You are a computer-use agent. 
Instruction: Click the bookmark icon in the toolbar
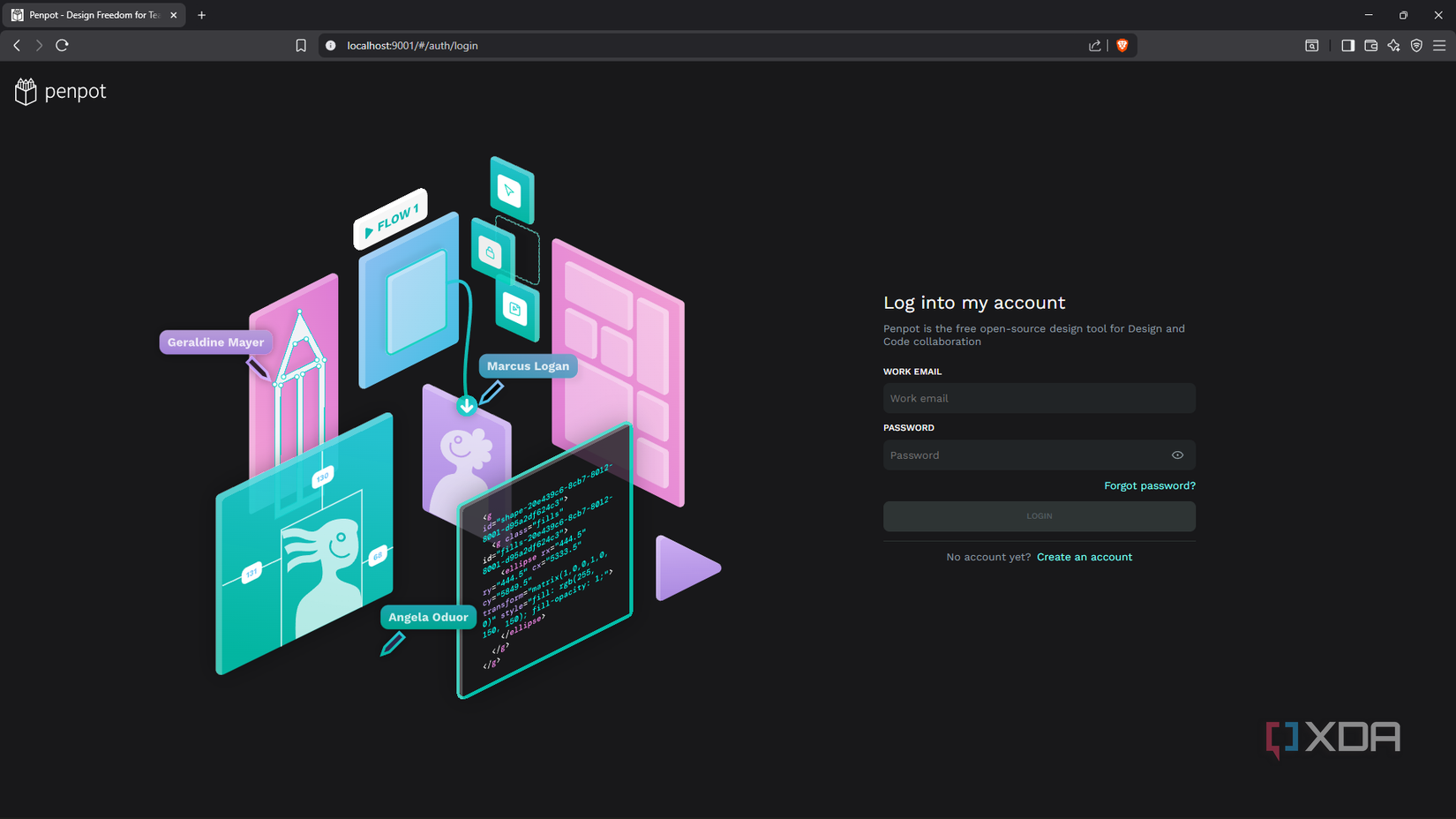coord(301,45)
